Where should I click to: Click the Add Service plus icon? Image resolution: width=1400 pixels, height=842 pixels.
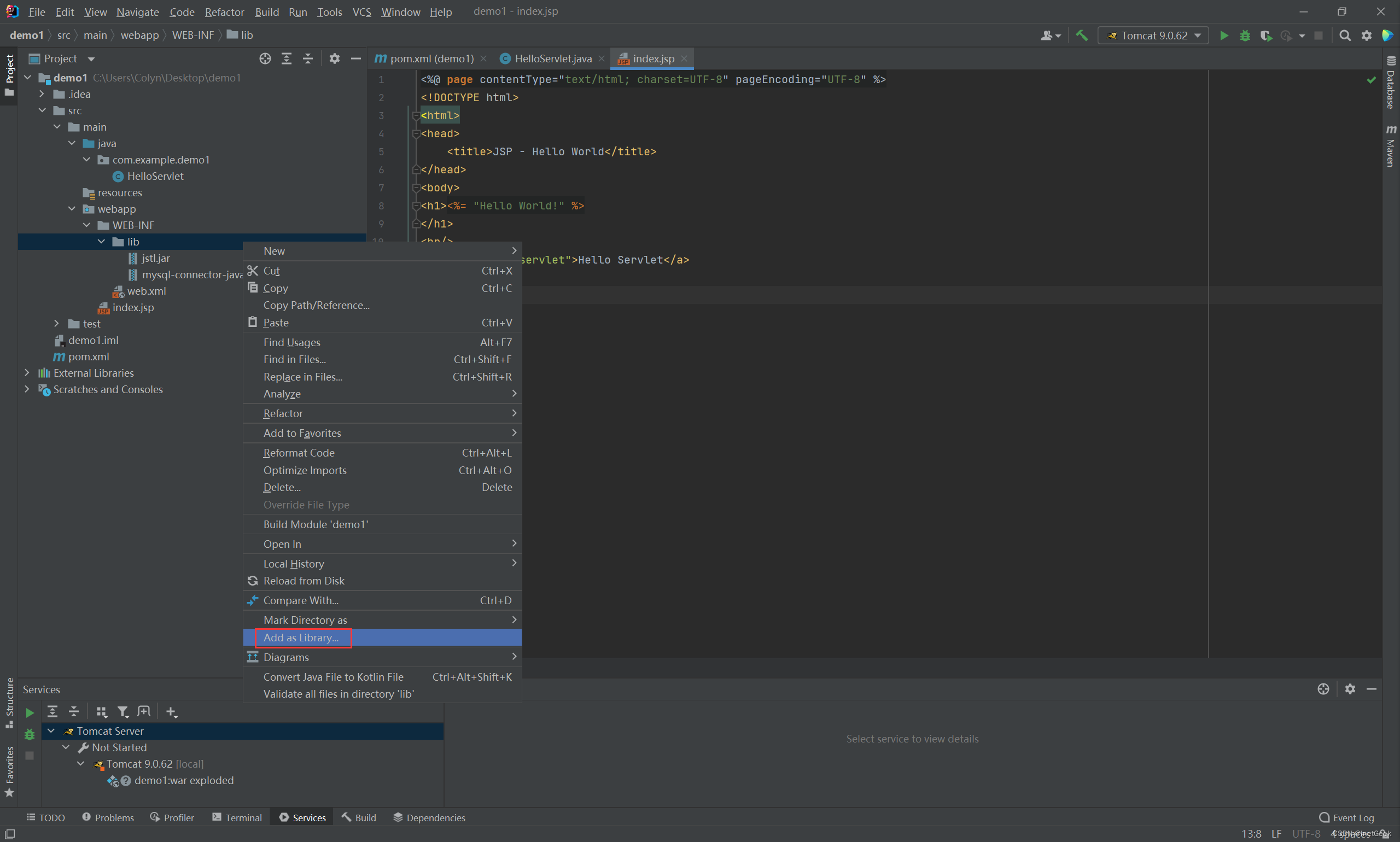coord(171,711)
